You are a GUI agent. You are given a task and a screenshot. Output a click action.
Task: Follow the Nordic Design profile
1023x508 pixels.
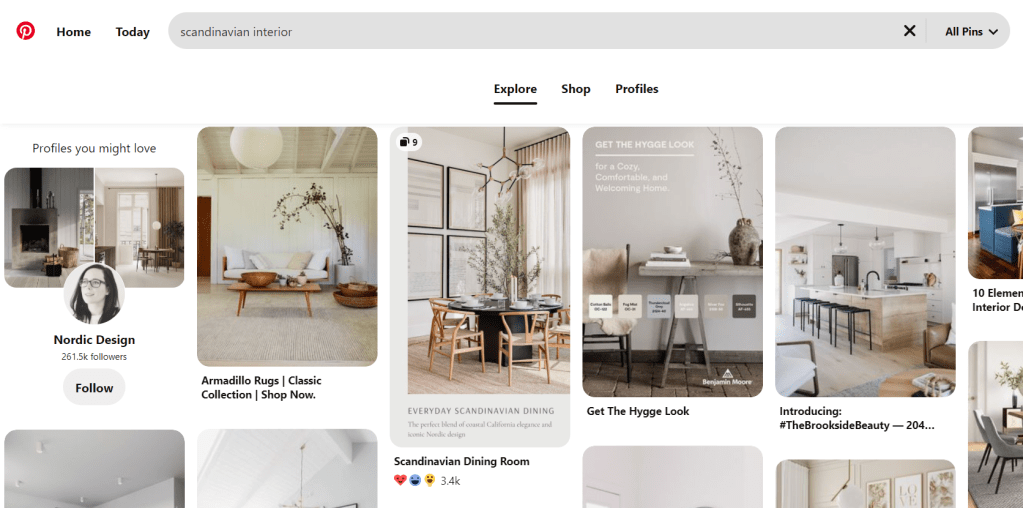click(94, 387)
